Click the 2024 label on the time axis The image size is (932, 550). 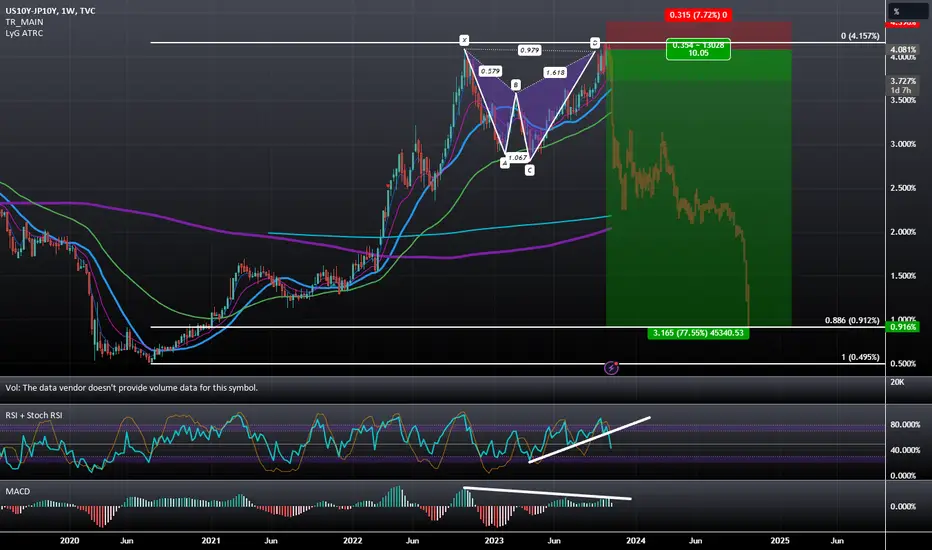[x=636, y=541]
